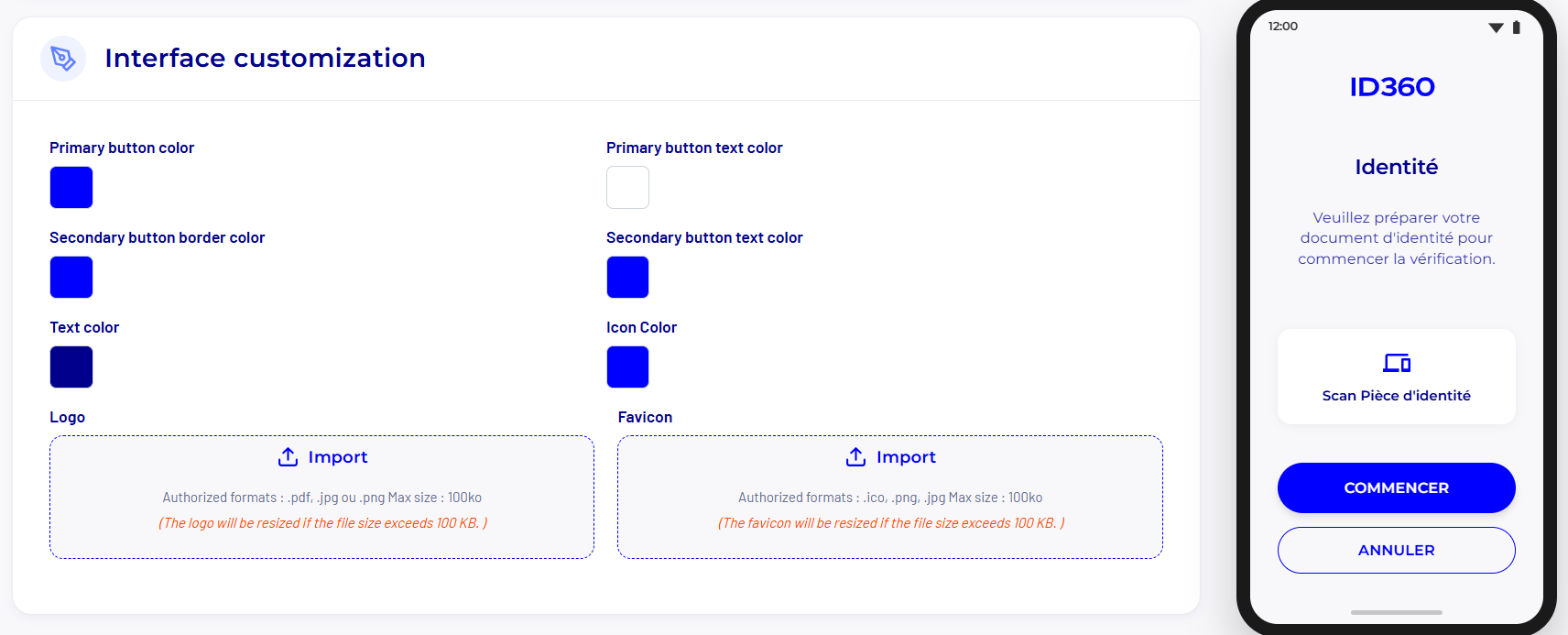Click the pen tool icon beside Interface customization
This screenshot has width=1568, height=635.
[63, 59]
